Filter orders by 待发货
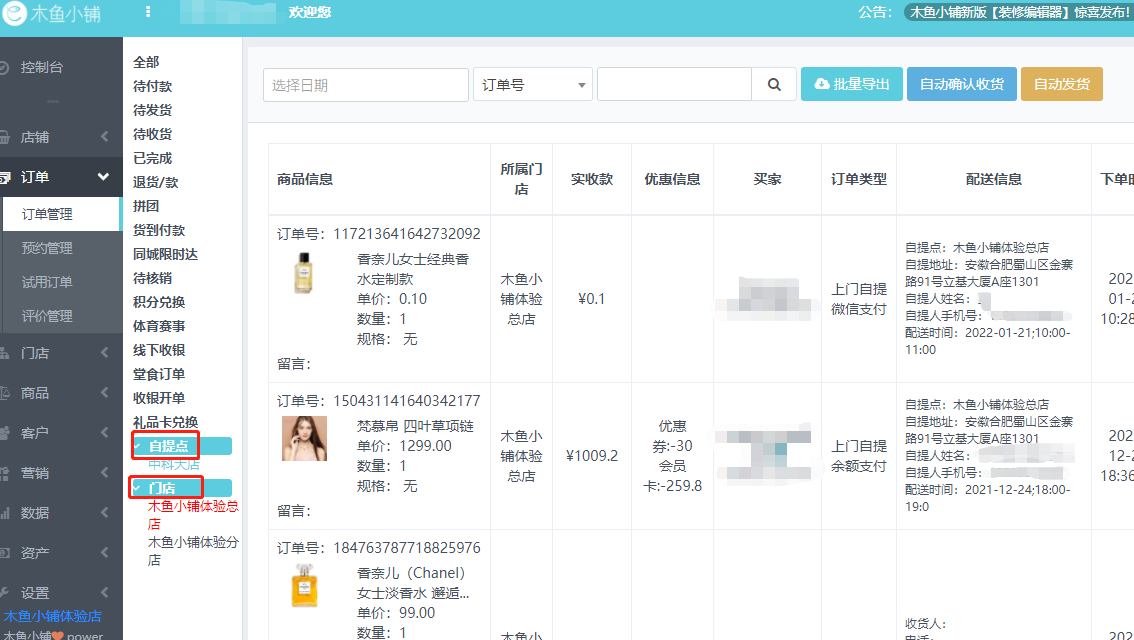1134x640 pixels. click(x=153, y=110)
